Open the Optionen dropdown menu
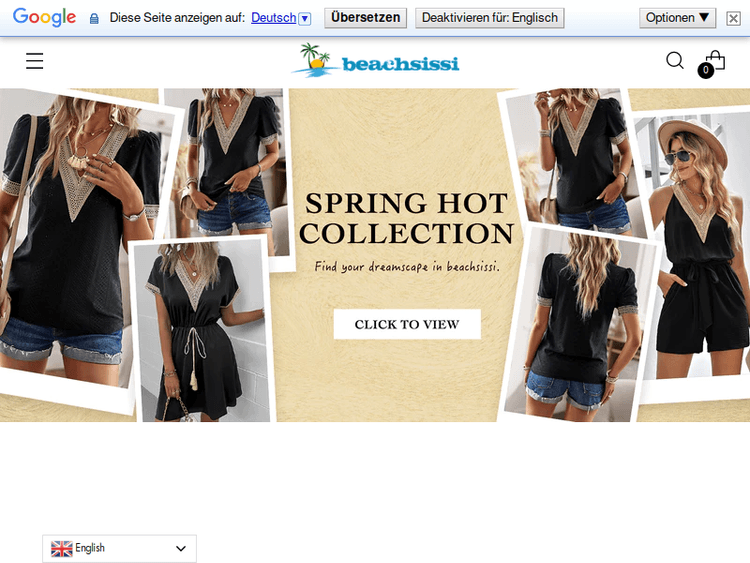This screenshot has width=750, height=563. pos(677,18)
